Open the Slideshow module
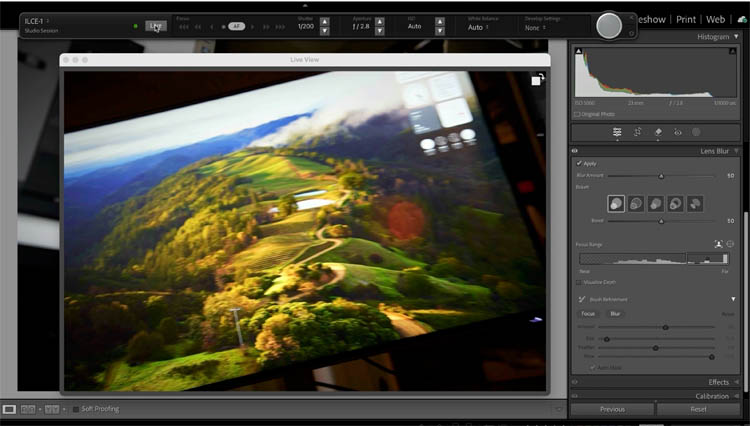 651,20
